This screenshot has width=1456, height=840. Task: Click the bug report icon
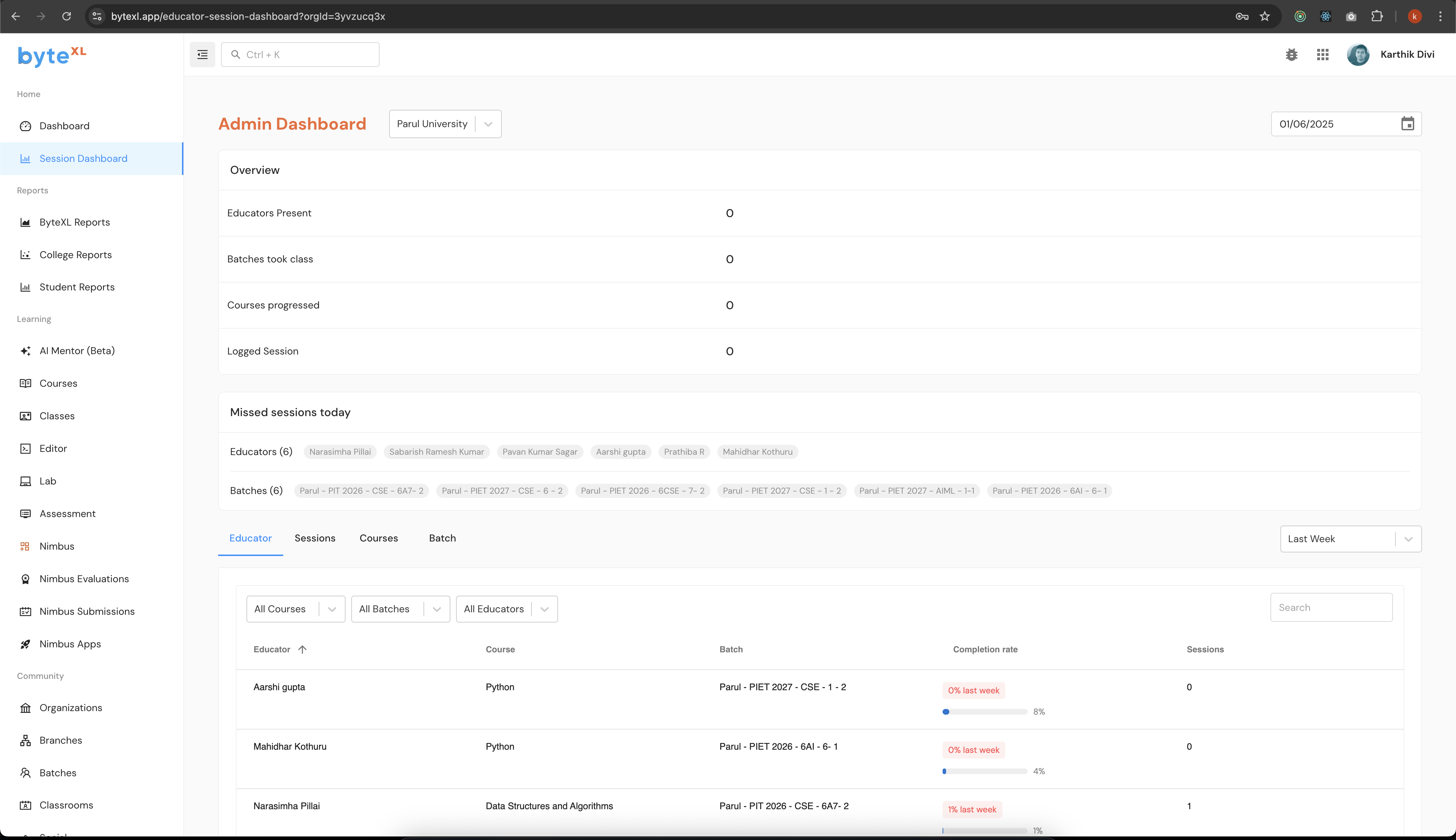pos(1291,54)
